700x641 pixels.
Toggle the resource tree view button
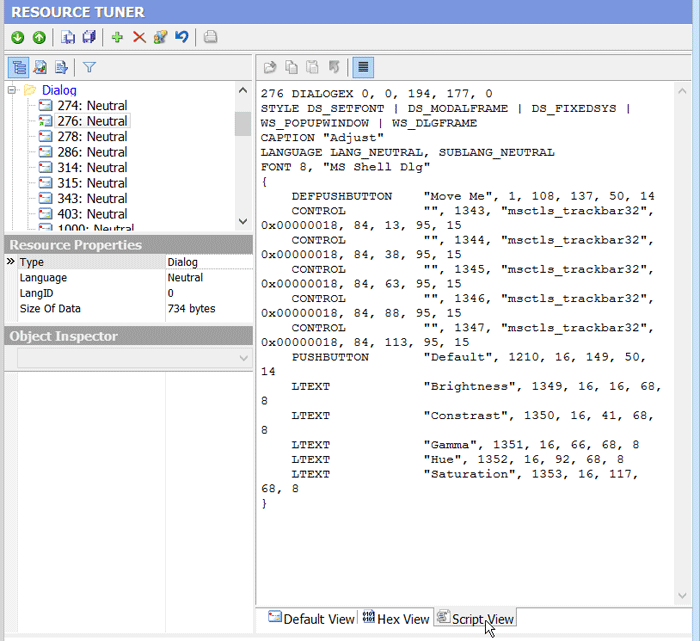pyautogui.click(x=18, y=68)
